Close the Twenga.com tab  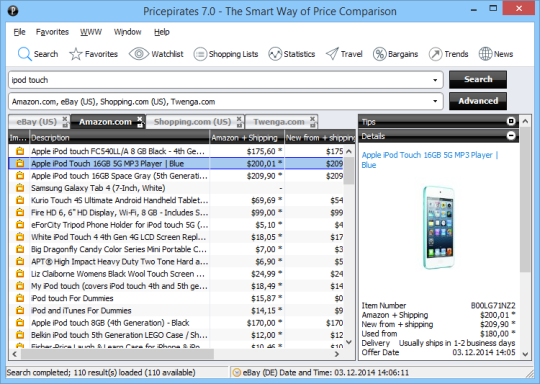pos(312,119)
